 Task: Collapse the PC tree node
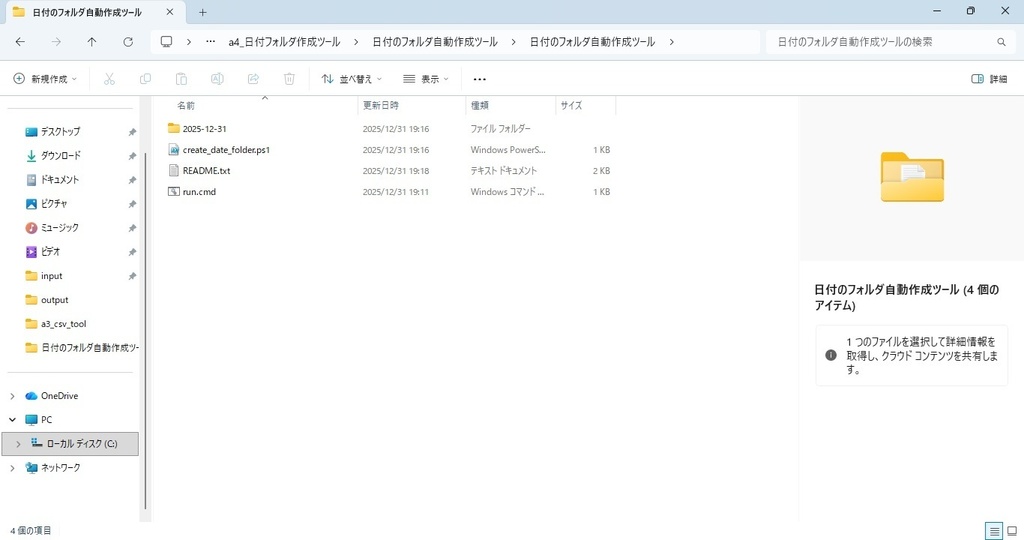click(12, 420)
